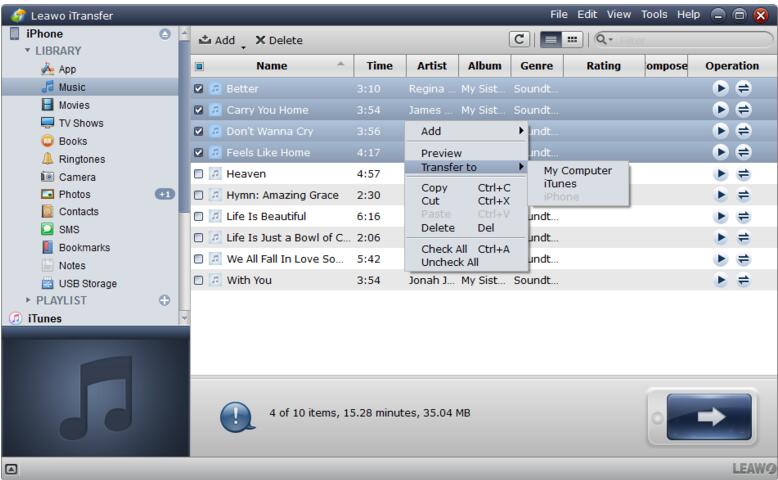Play the song Heaven
This screenshot has height=480, width=778.
pos(721,174)
